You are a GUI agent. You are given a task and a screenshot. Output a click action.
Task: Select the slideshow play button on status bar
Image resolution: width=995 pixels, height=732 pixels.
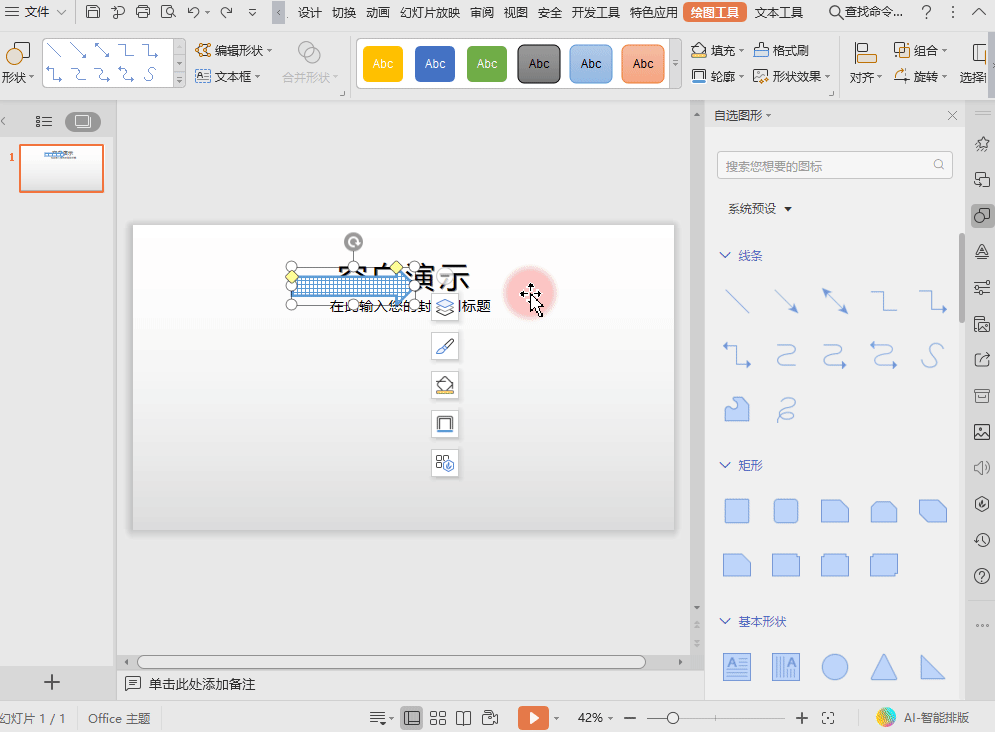coord(533,717)
